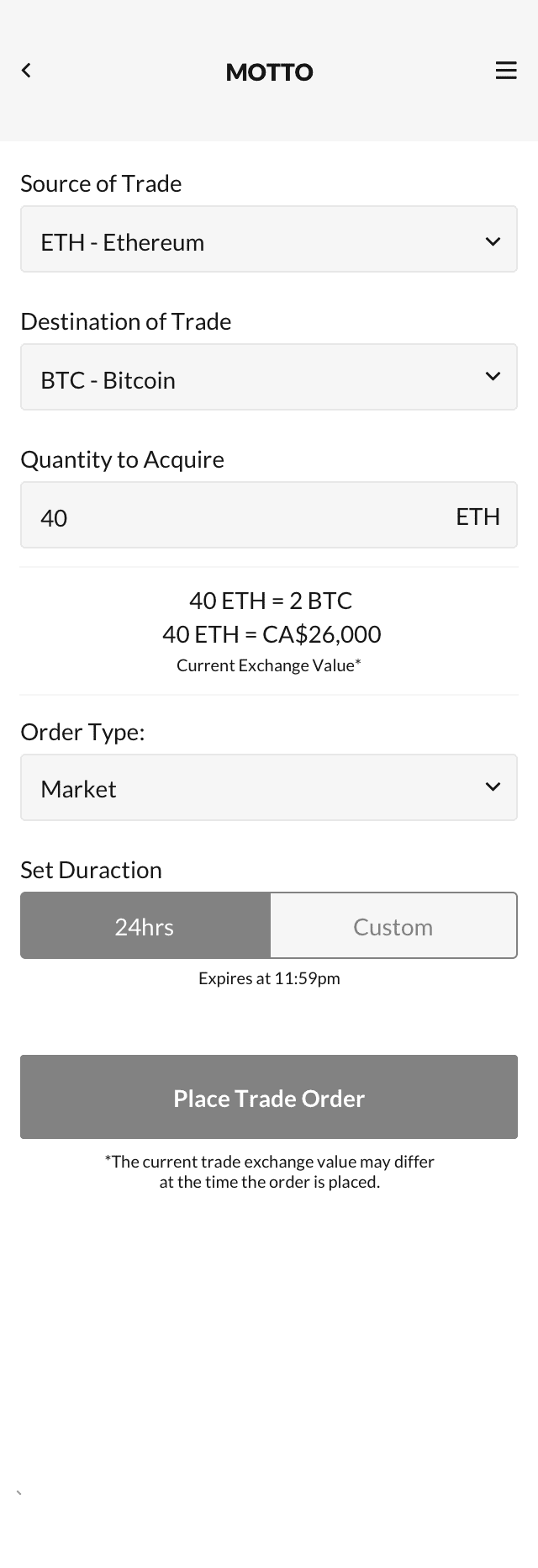This screenshot has width=538, height=1568.
Task: Click the exchange value disclaimer footnote
Action: pos(269,1172)
